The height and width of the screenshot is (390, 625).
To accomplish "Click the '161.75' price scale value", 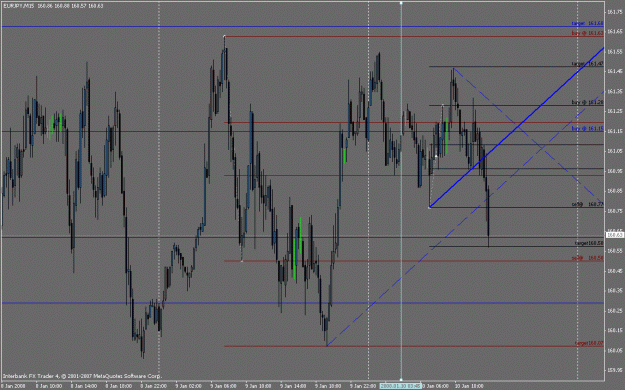I will 614,12.
